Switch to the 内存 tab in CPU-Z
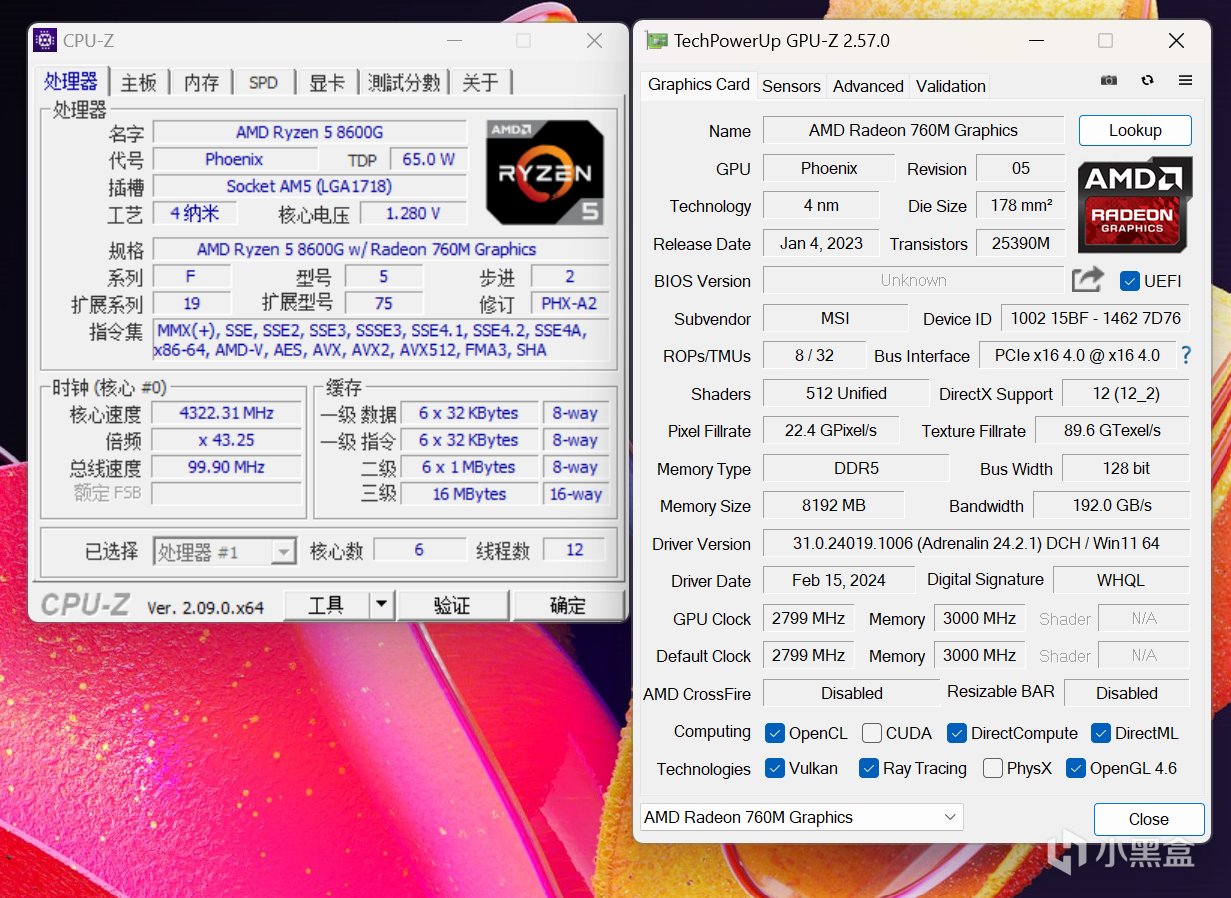Viewport: 1231px width, 898px height. click(x=201, y=82)
